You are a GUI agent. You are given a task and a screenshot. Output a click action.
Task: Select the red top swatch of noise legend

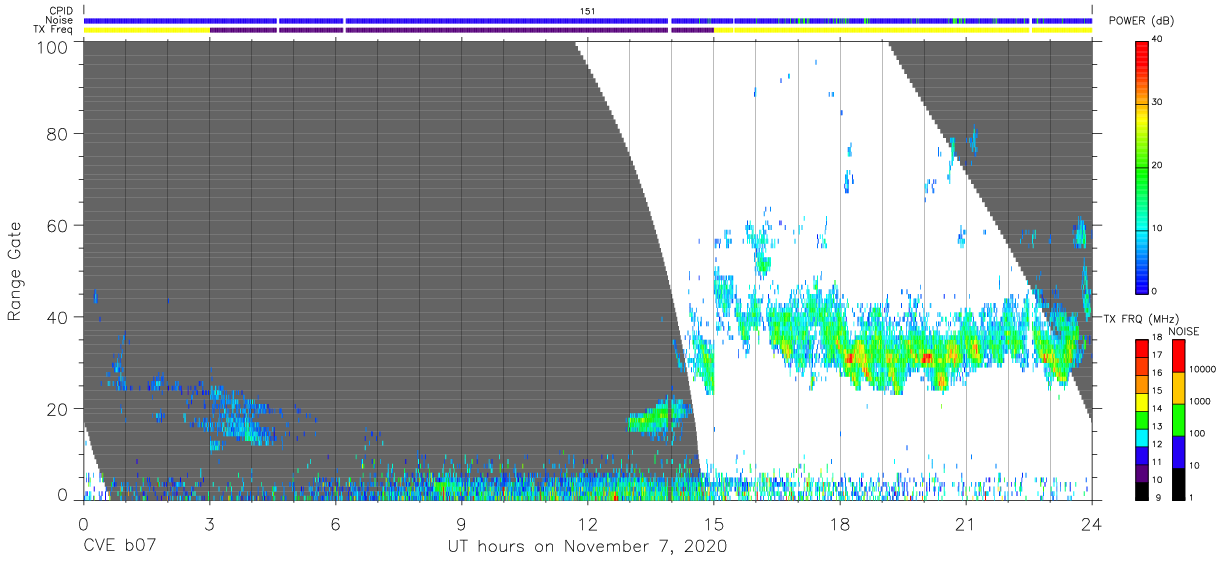click(1177, 356)
